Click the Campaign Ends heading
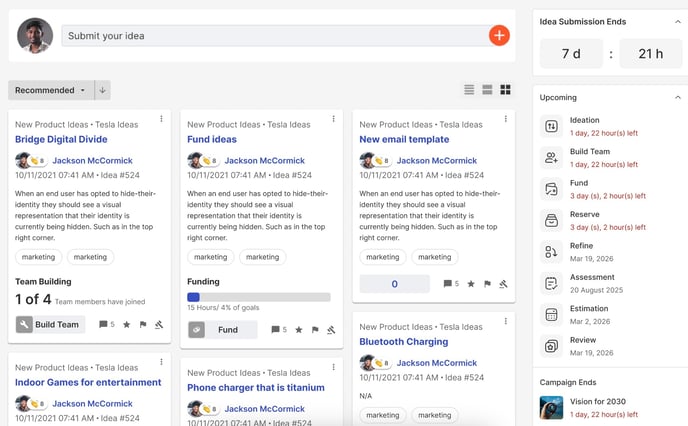The width and height of the screenshot is (688, 426). tap(568, 382)
